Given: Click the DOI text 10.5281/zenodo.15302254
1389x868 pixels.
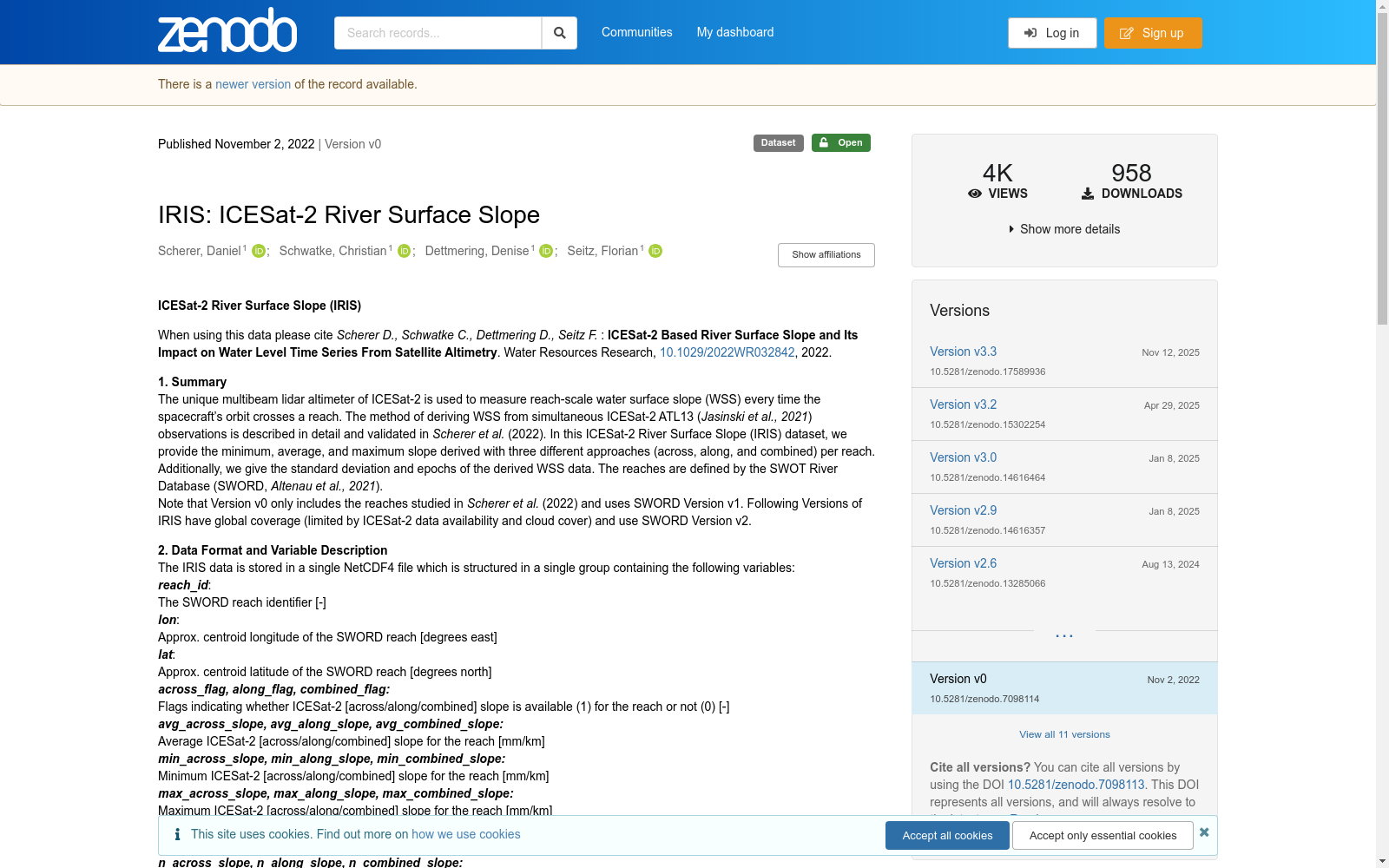Looking at the screenshot, I should point(987,424).
